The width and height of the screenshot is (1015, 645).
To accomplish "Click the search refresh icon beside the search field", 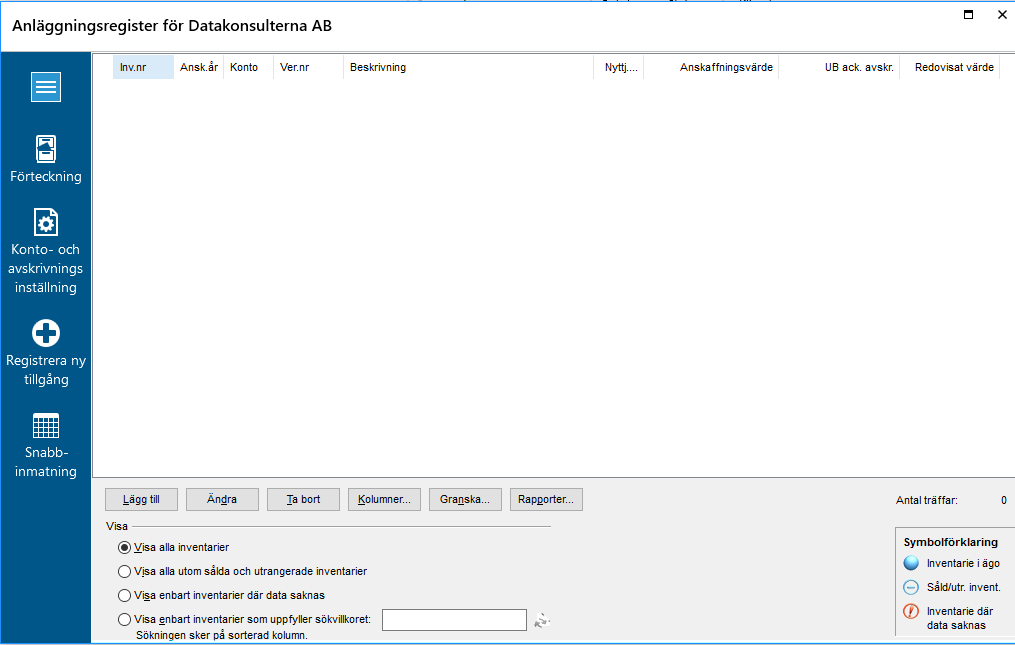I will [542, 620].
